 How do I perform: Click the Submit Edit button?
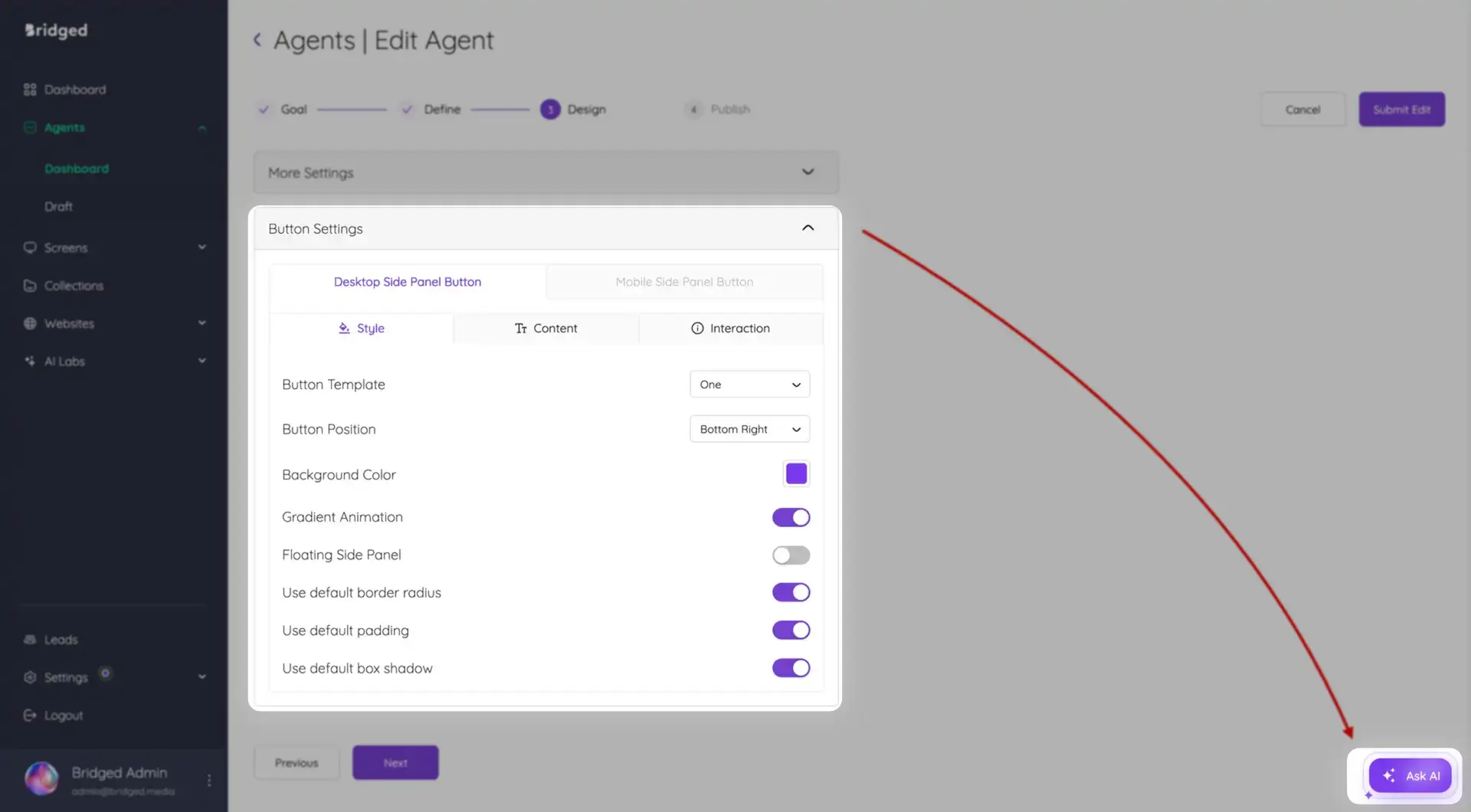(1401, 109)
